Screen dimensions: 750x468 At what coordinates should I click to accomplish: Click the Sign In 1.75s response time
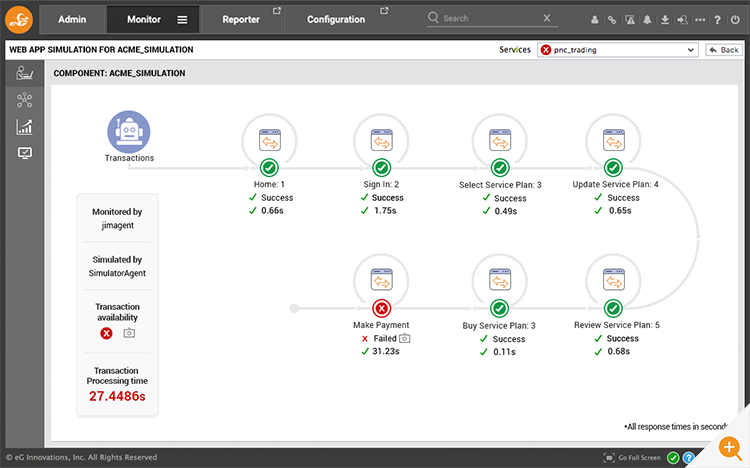[385, 211]
